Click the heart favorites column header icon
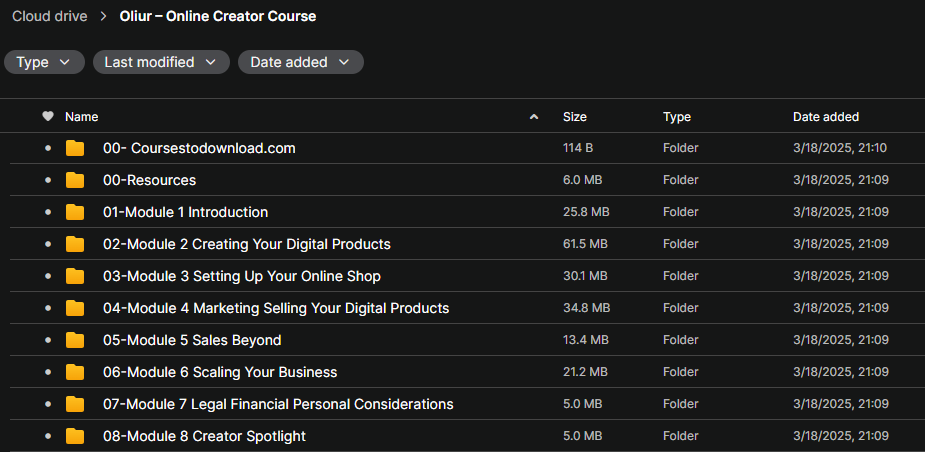This screenshot has width=925, height=452. pos(48,117)
